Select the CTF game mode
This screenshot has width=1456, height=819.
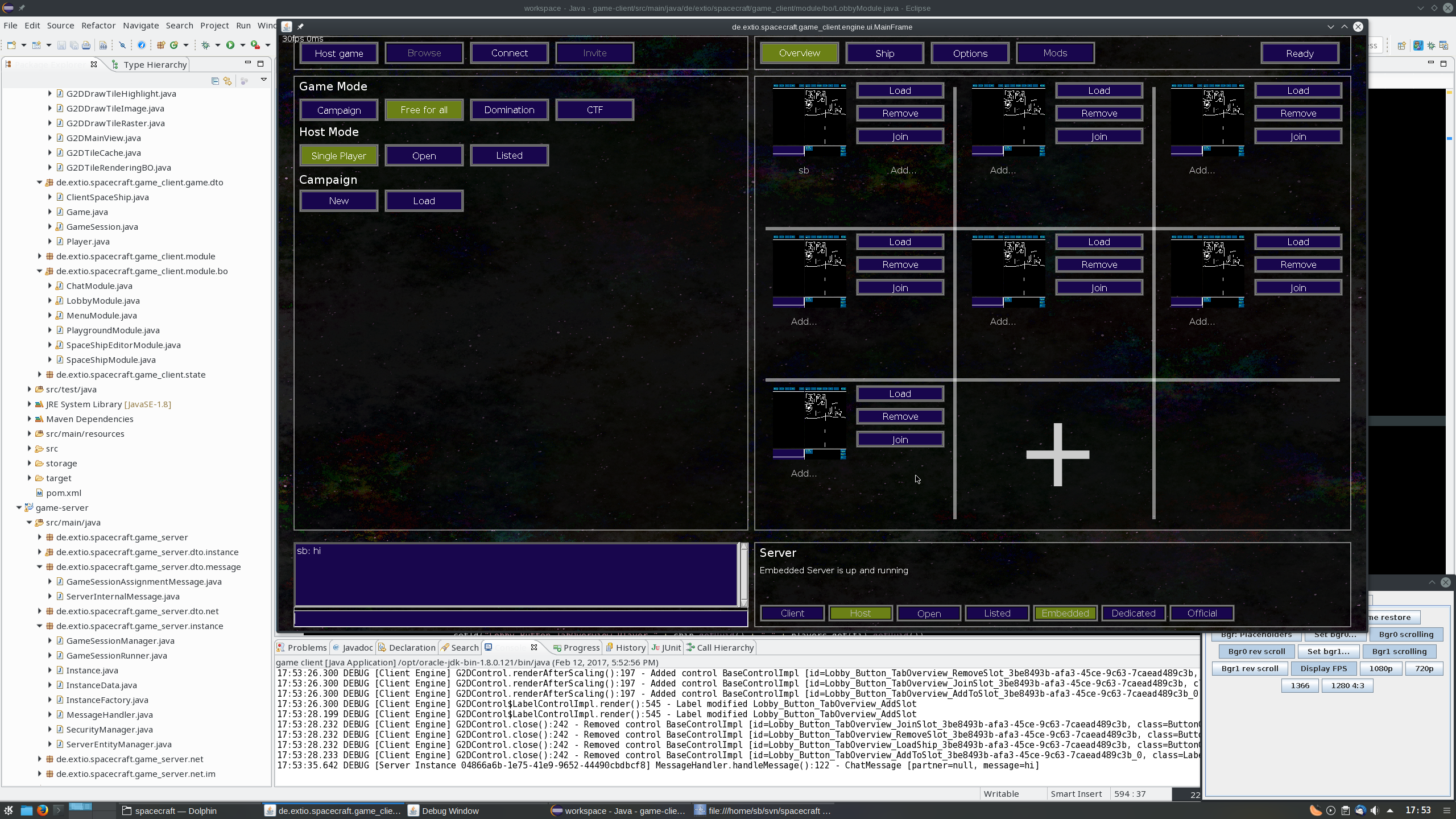(x=594, y=110)
